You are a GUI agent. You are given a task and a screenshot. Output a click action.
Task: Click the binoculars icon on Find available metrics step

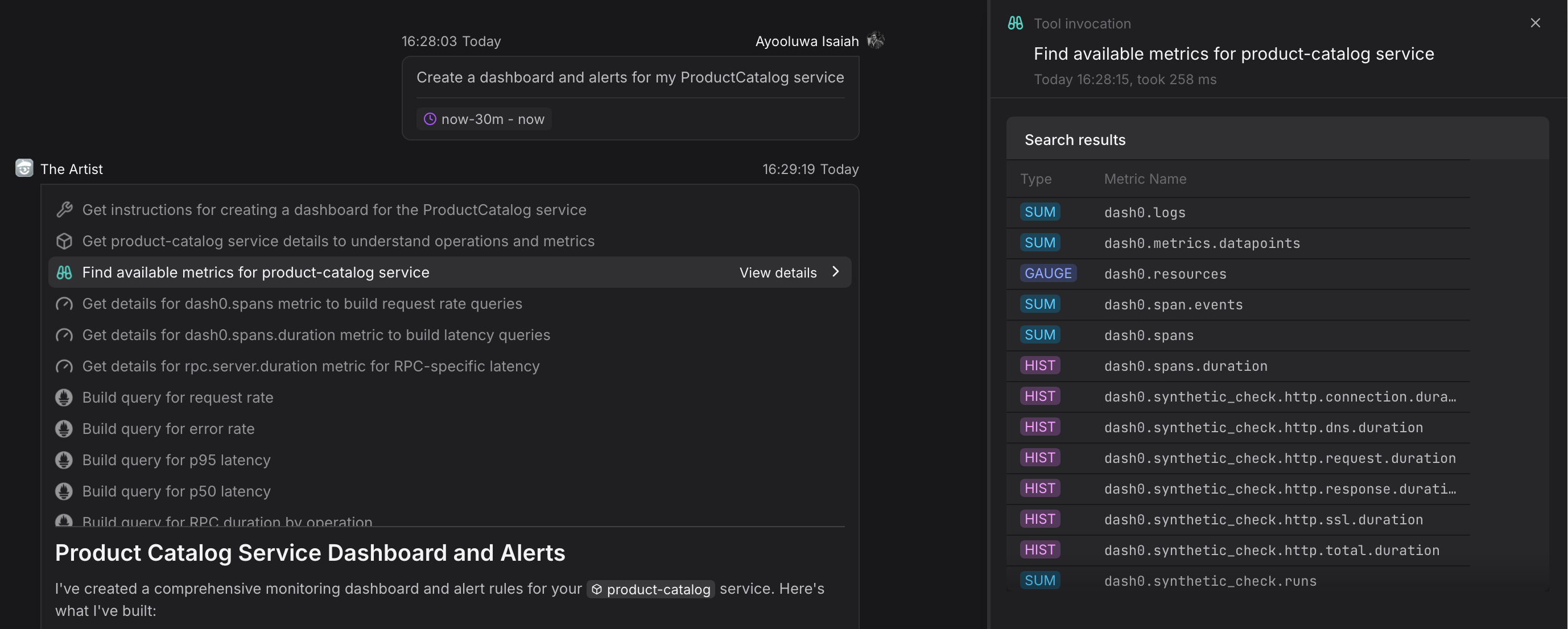(x=64, y=272)
